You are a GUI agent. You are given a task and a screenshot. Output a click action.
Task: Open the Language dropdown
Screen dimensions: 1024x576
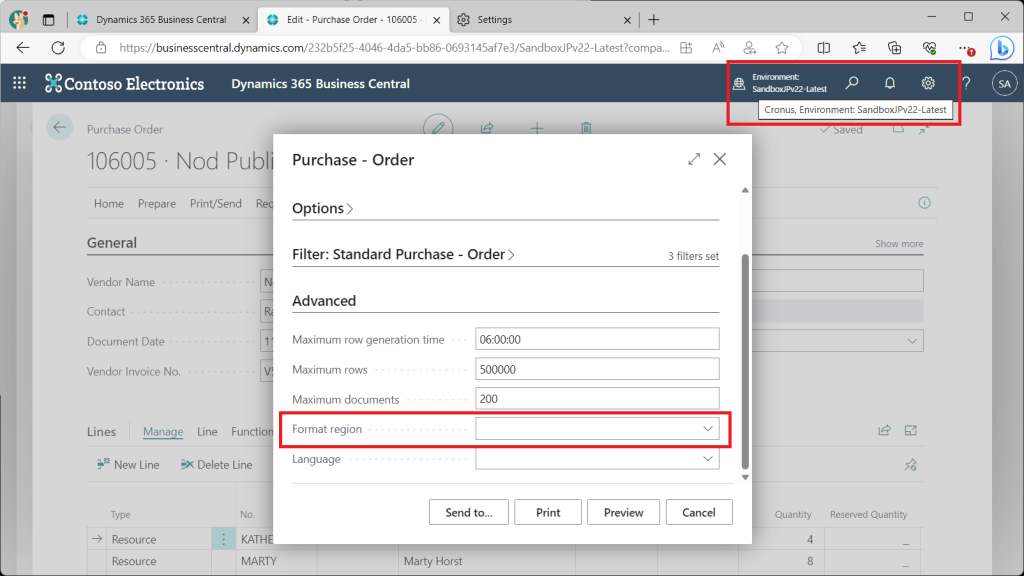click(707, 459)
